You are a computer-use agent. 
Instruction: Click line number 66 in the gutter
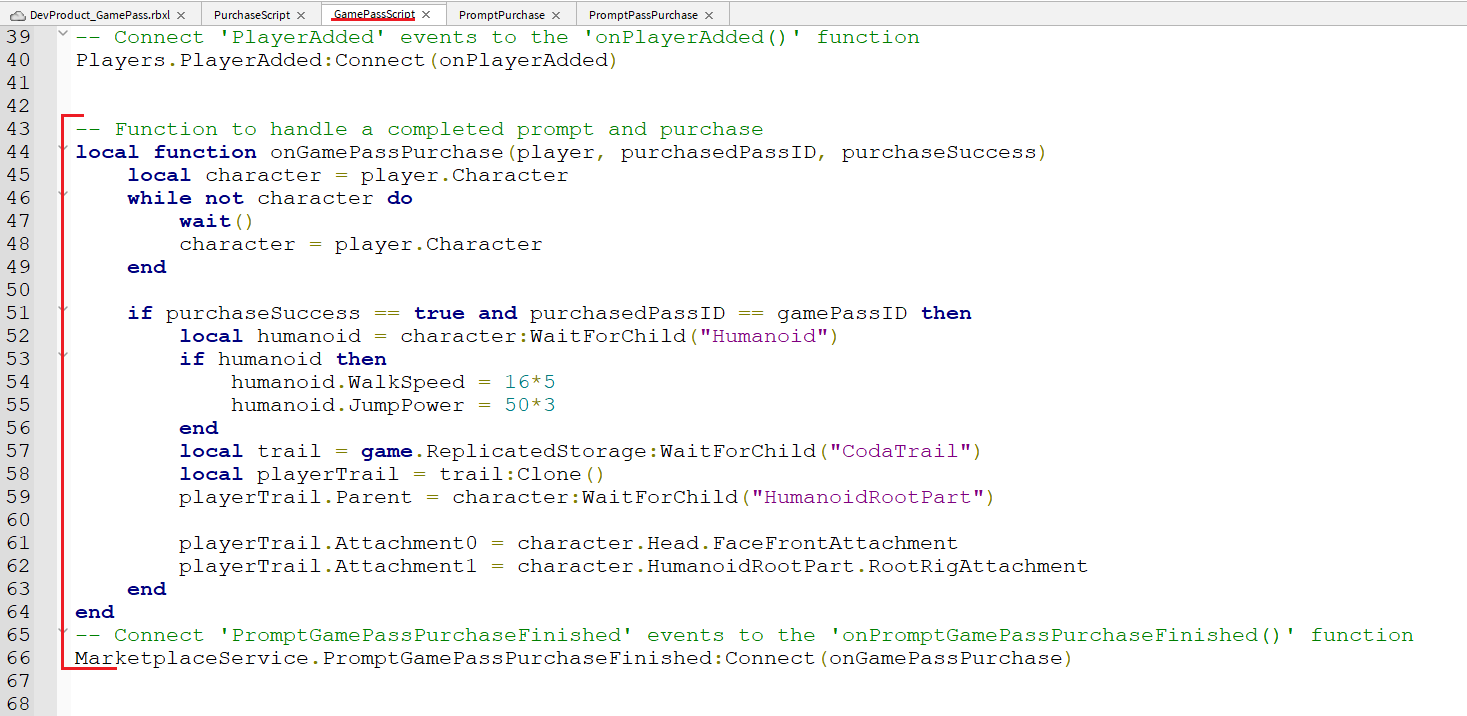point(18,658)
